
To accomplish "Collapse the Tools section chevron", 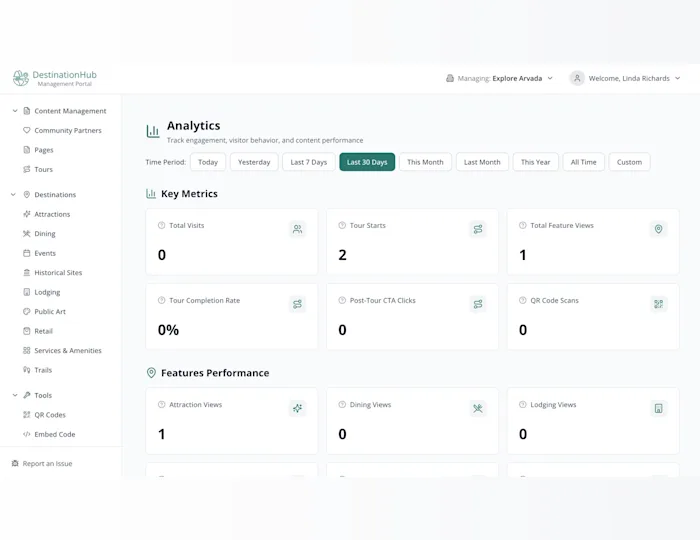I will pyautogui.click(x=15, y=395).
